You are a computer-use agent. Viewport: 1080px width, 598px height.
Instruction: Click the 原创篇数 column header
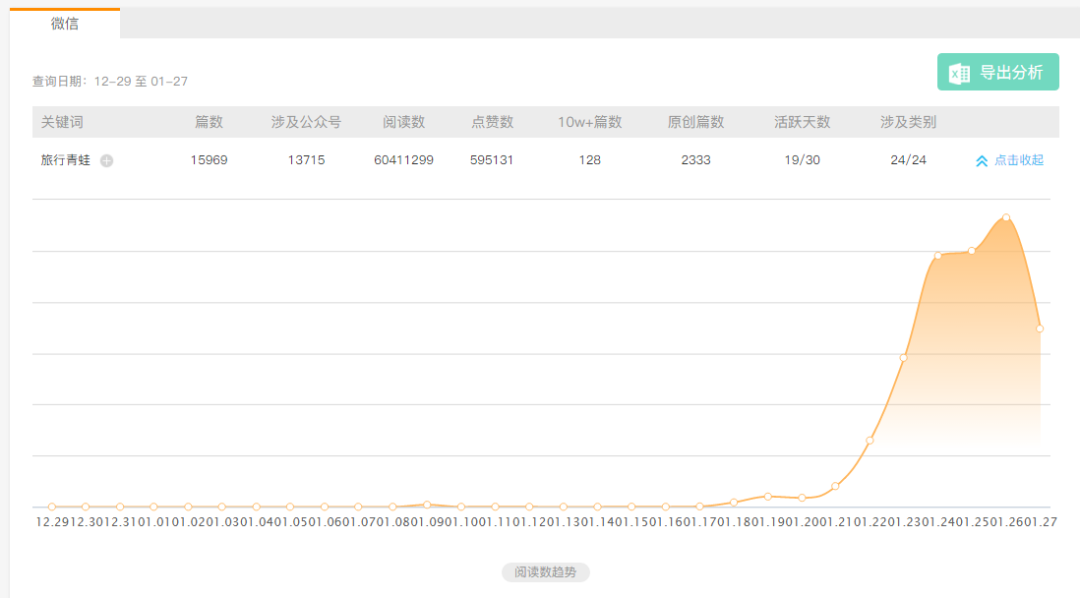coord(696,122)
